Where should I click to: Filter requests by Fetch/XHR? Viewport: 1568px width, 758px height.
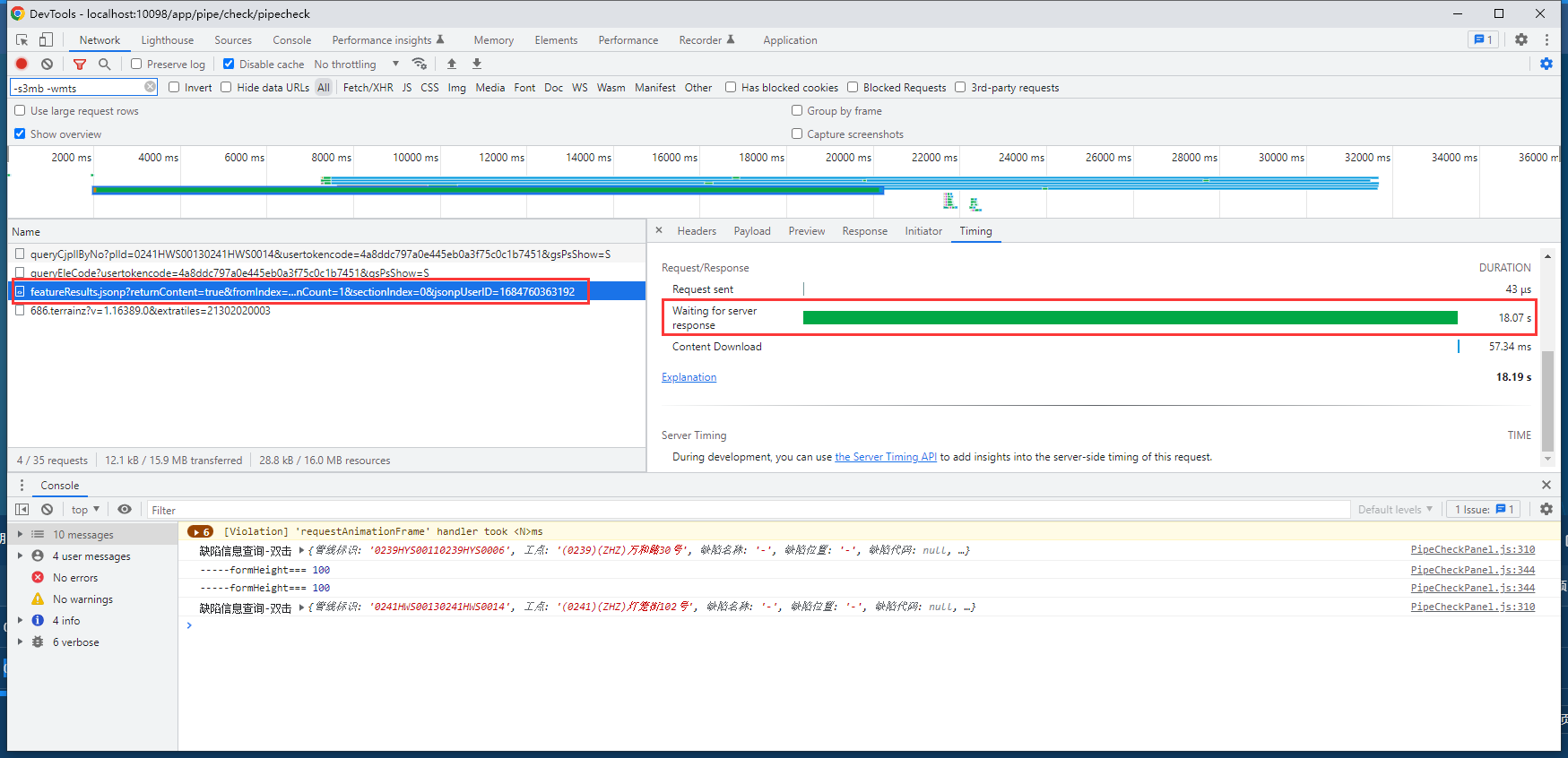[x=368, y=87]
